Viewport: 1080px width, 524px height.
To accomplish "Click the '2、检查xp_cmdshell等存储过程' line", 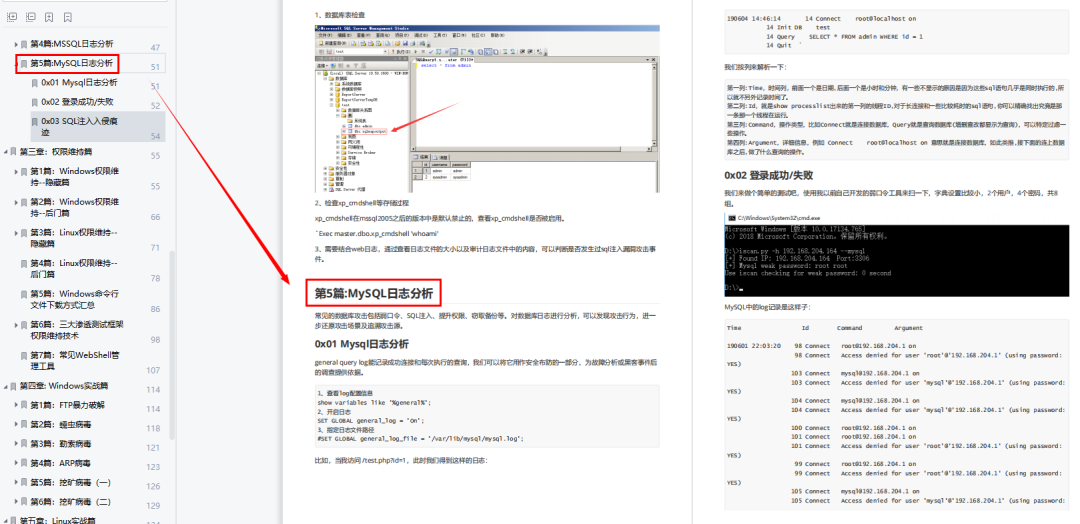I will coord(362,203).
